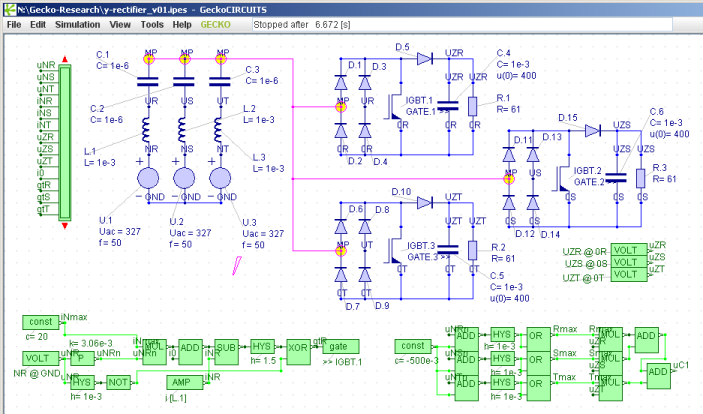Select the NOT logic block

(x=120, y=382)
